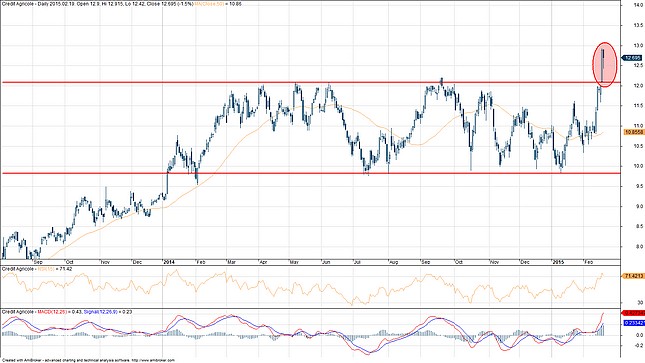Click the blue Signal(12,26,9) legend label
645x363 pixels.
pyautogui.click(x=101, y=312)
